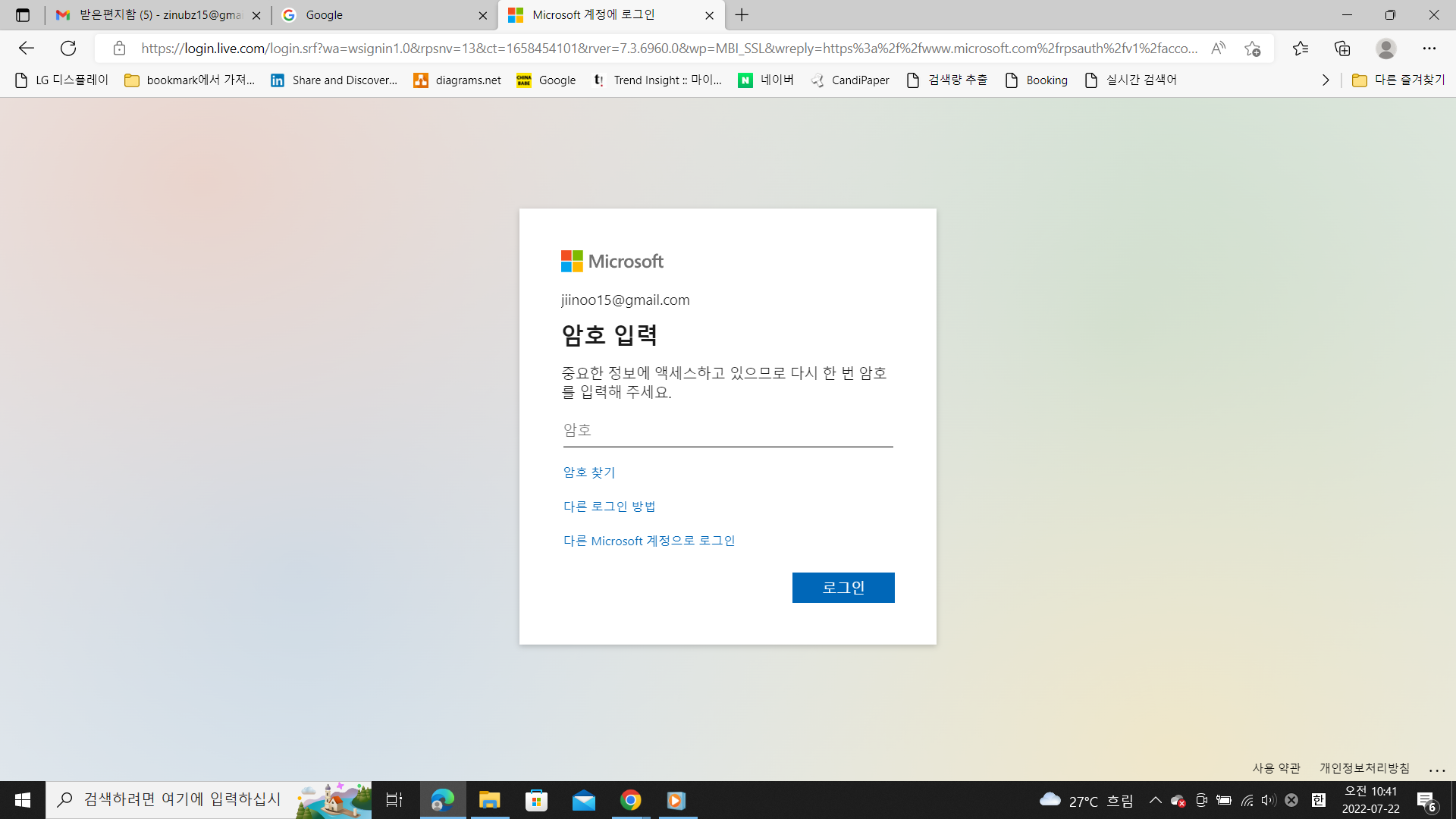Show hidden system tray icons

pos(1155,800)
